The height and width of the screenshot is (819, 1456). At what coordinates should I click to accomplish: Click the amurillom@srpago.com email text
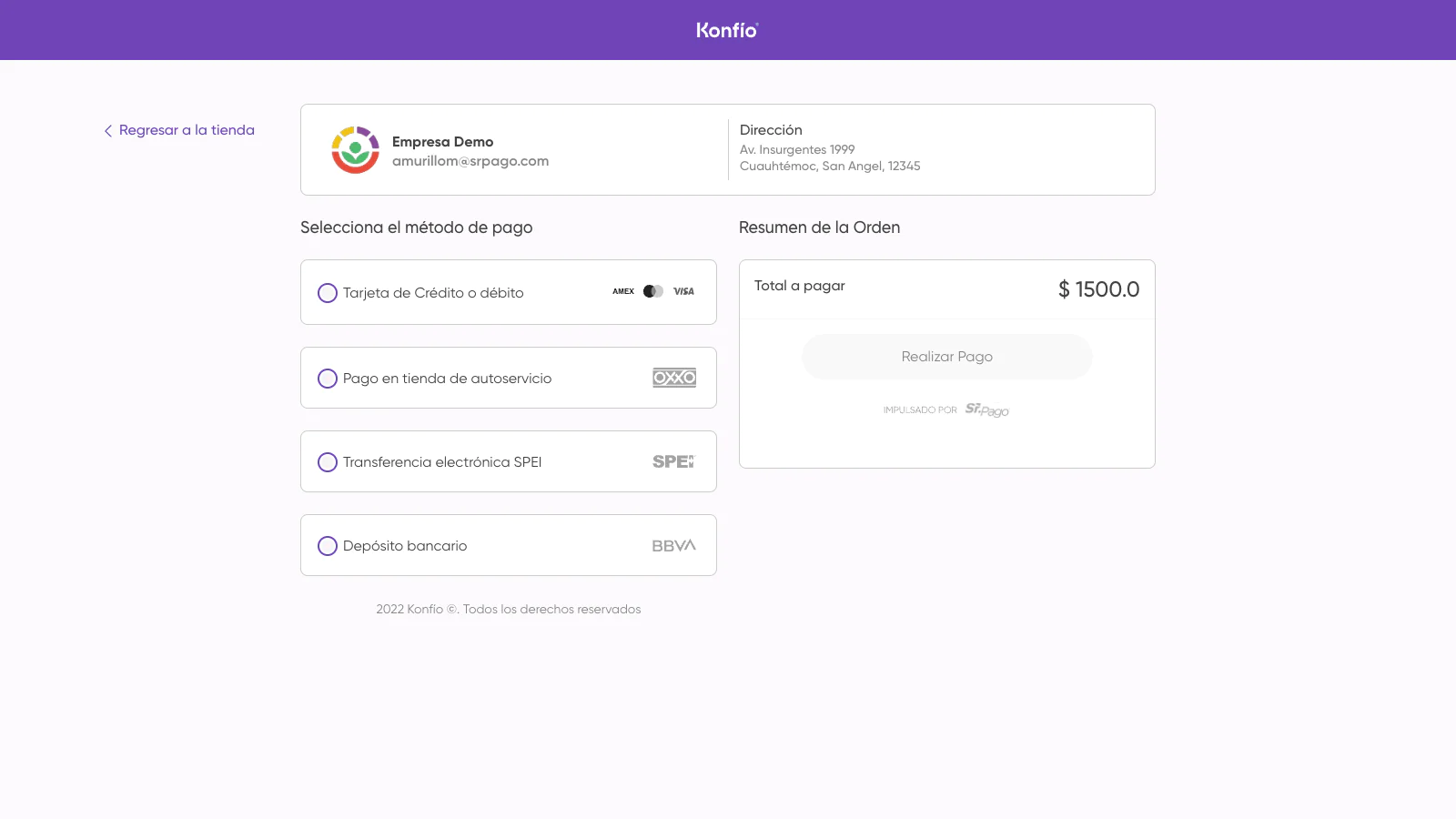[470, 161]
